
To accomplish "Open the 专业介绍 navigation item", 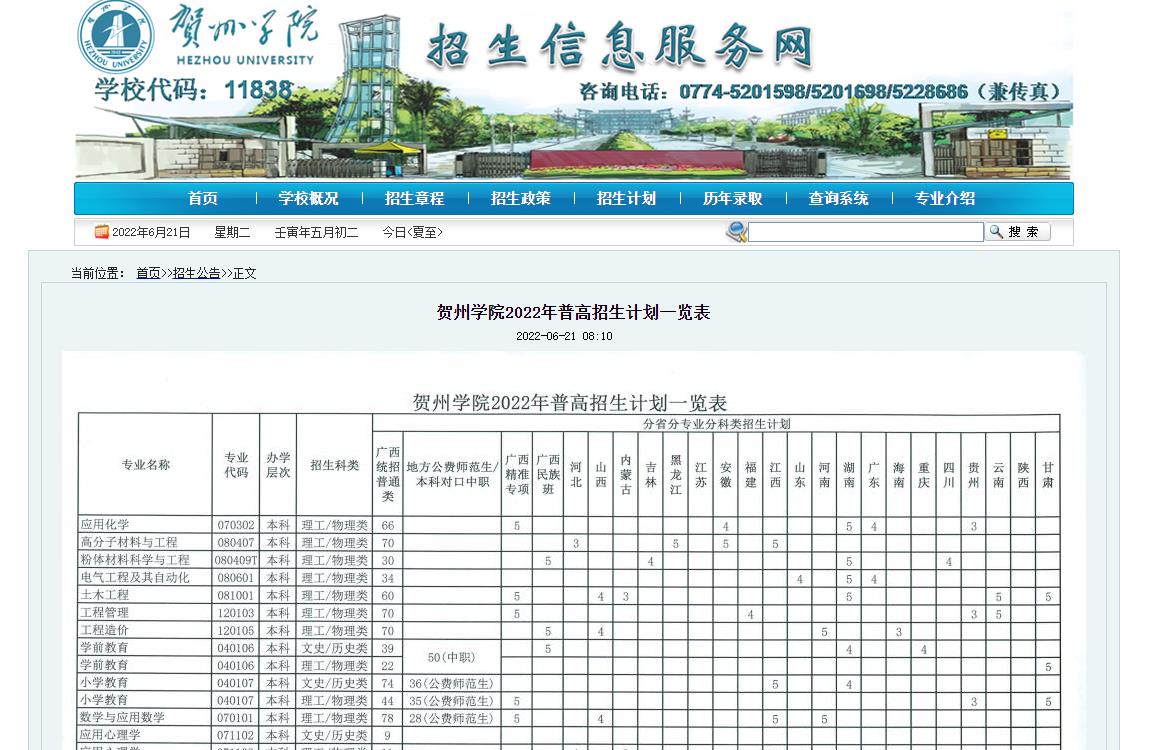I will (x=945, y=199).
